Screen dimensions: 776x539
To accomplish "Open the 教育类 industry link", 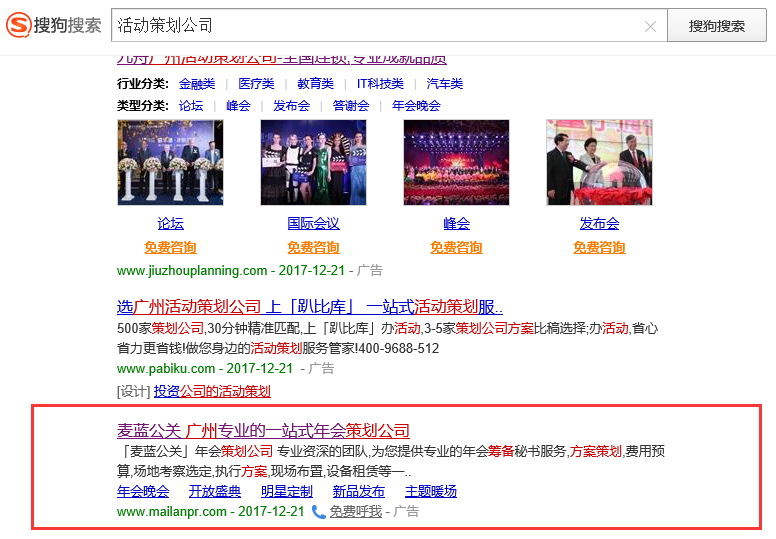I will [x=316, y=84].
